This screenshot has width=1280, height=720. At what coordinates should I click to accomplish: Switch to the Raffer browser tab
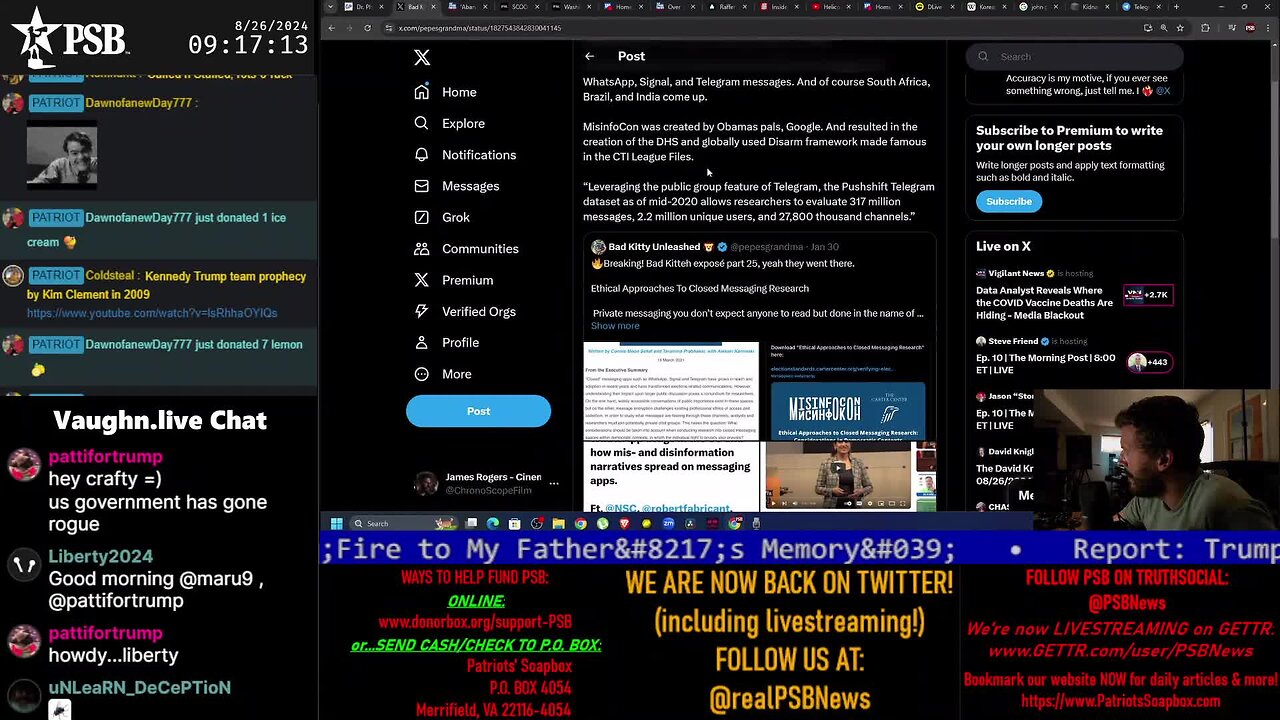(725, 7)
